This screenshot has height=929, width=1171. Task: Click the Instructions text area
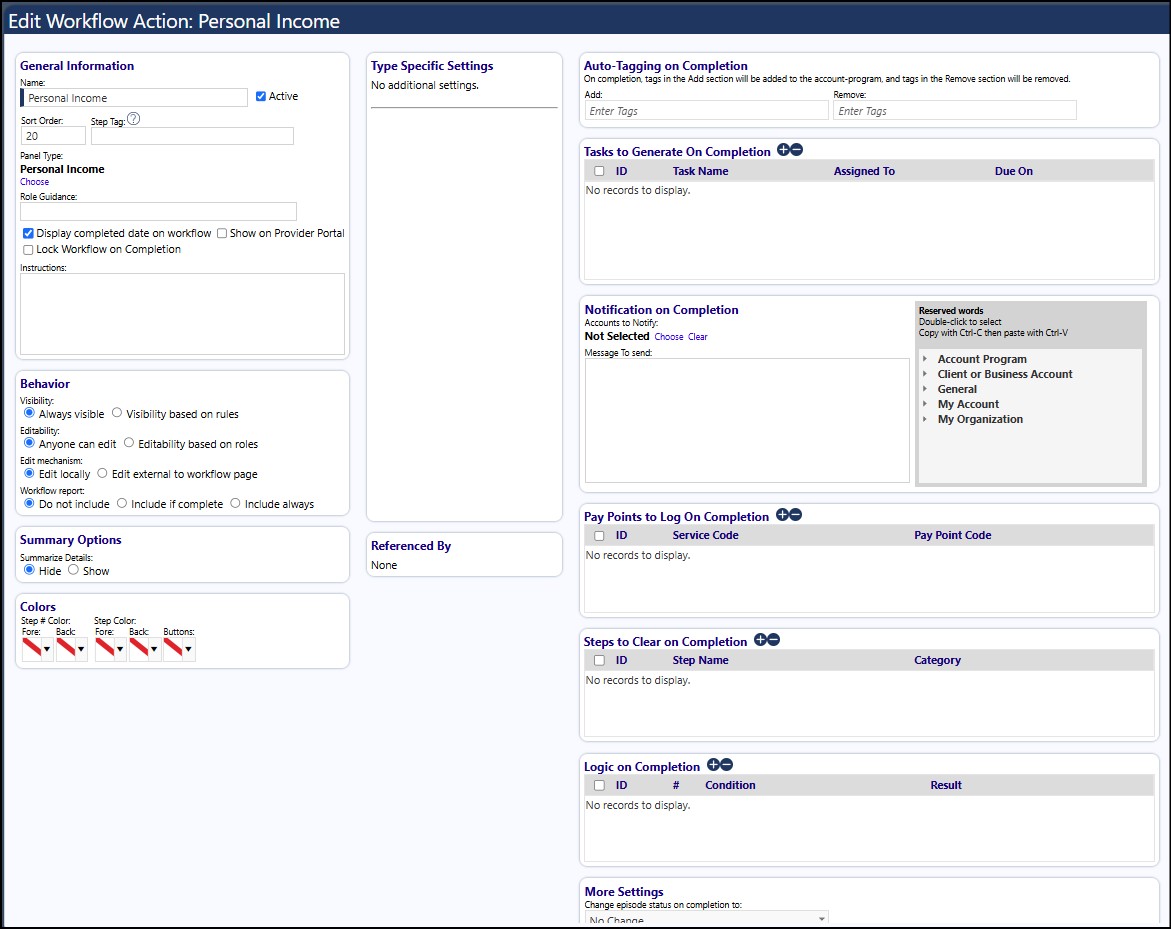click(182, 314)
